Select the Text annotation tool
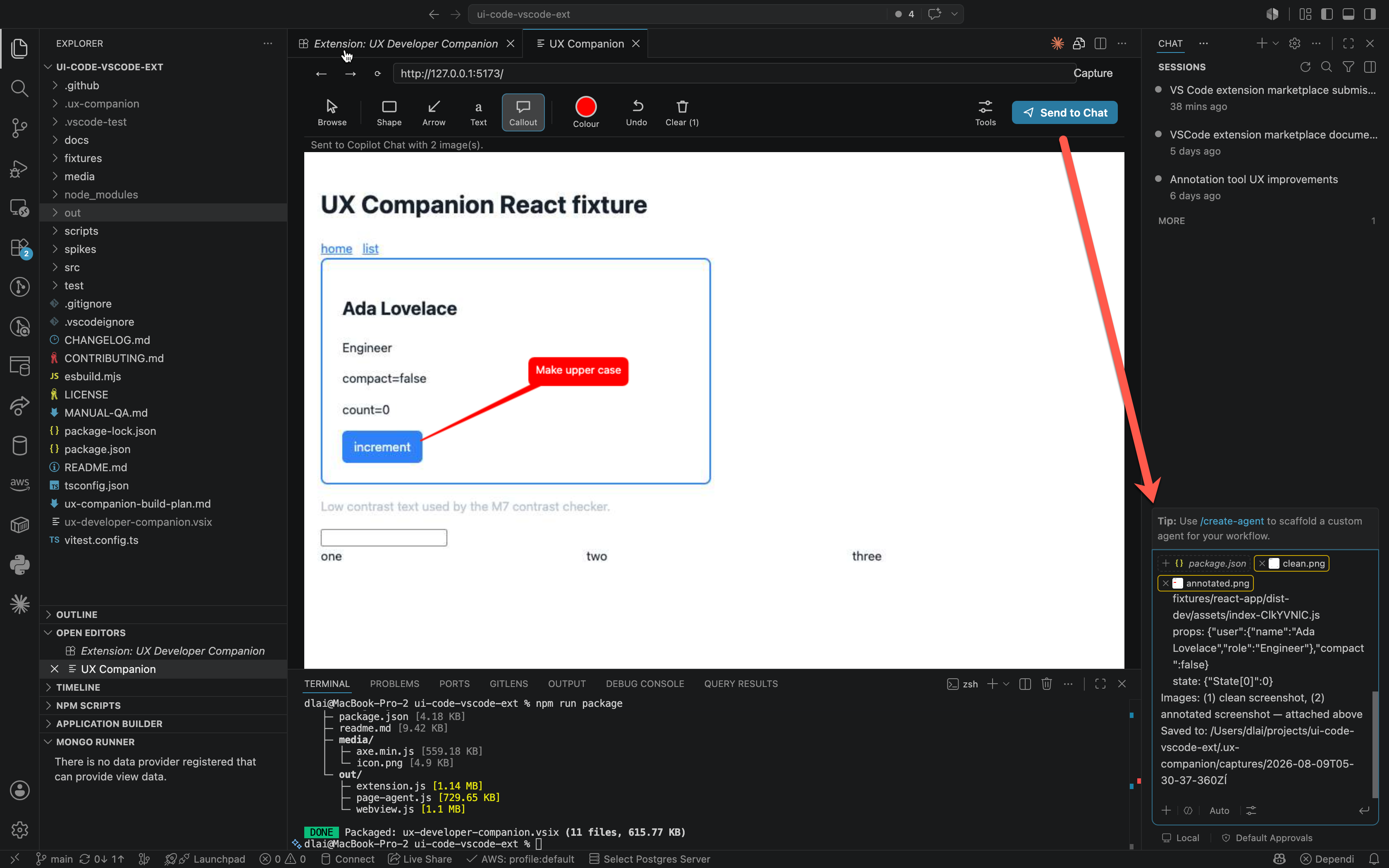Image resolution: width=1389 pixels, height=868 pixels. 478,112
